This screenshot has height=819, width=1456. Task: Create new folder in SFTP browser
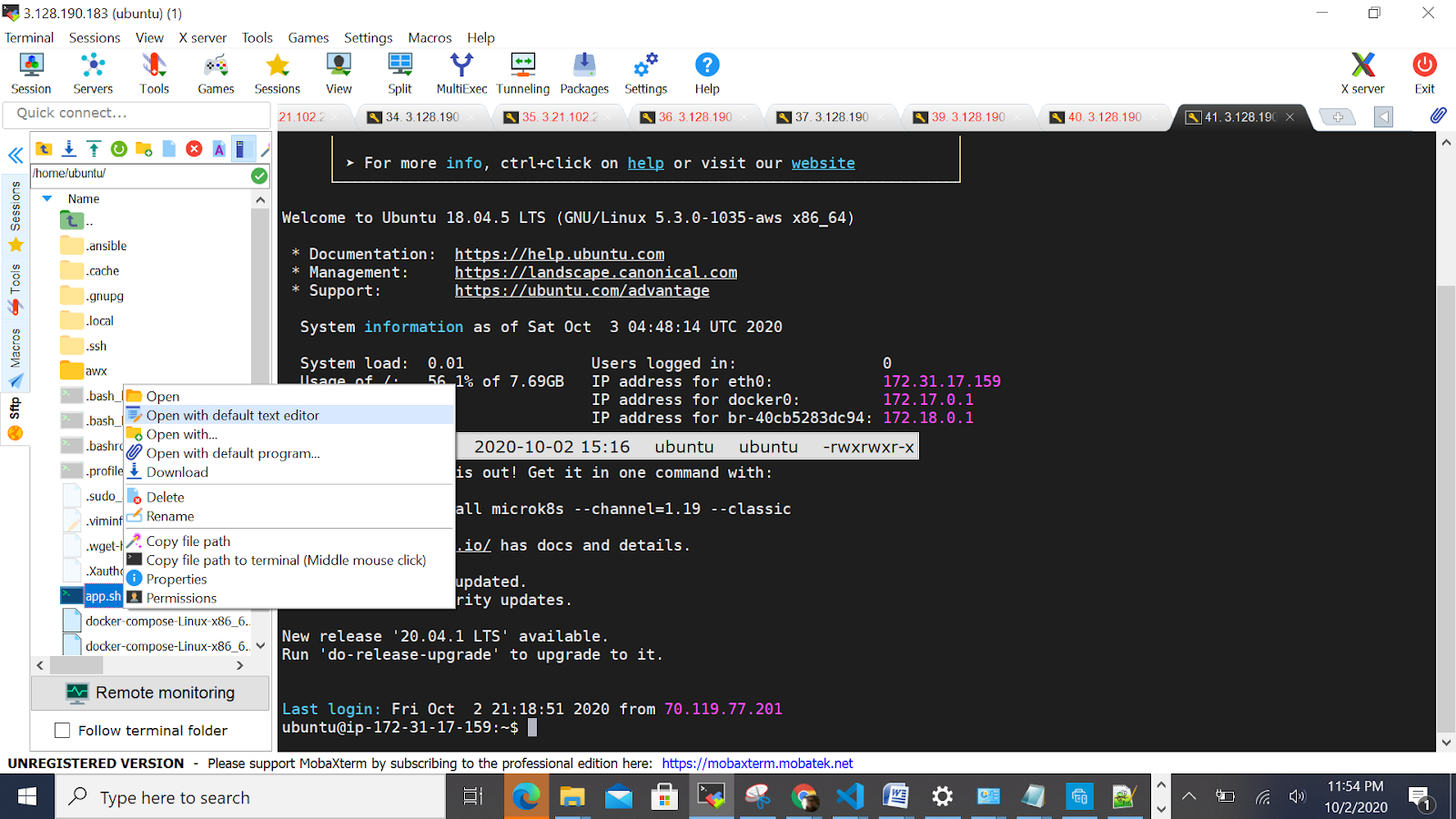pos(144,148)
